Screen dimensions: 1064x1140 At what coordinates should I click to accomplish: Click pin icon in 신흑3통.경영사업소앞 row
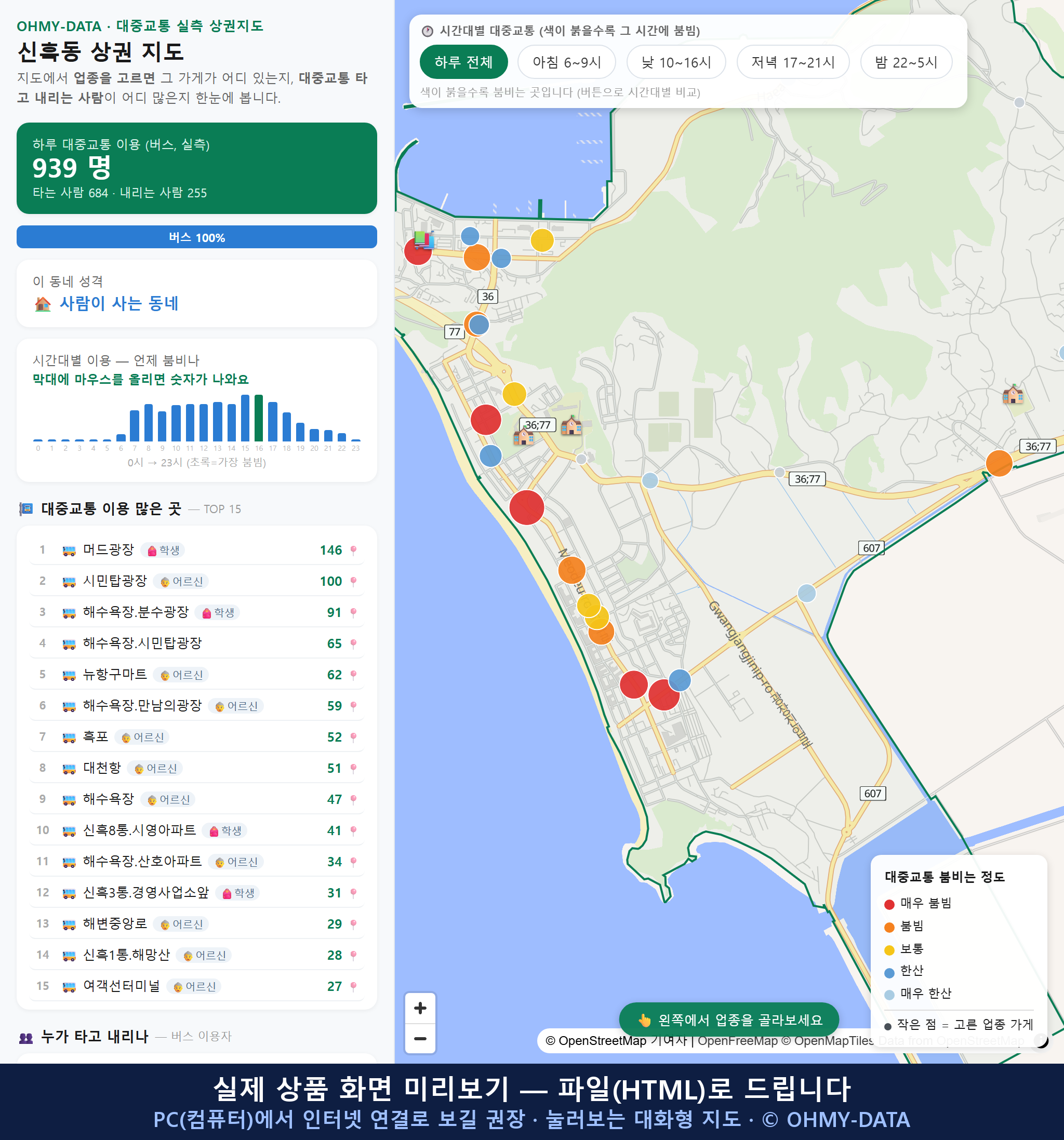point(353,893)
